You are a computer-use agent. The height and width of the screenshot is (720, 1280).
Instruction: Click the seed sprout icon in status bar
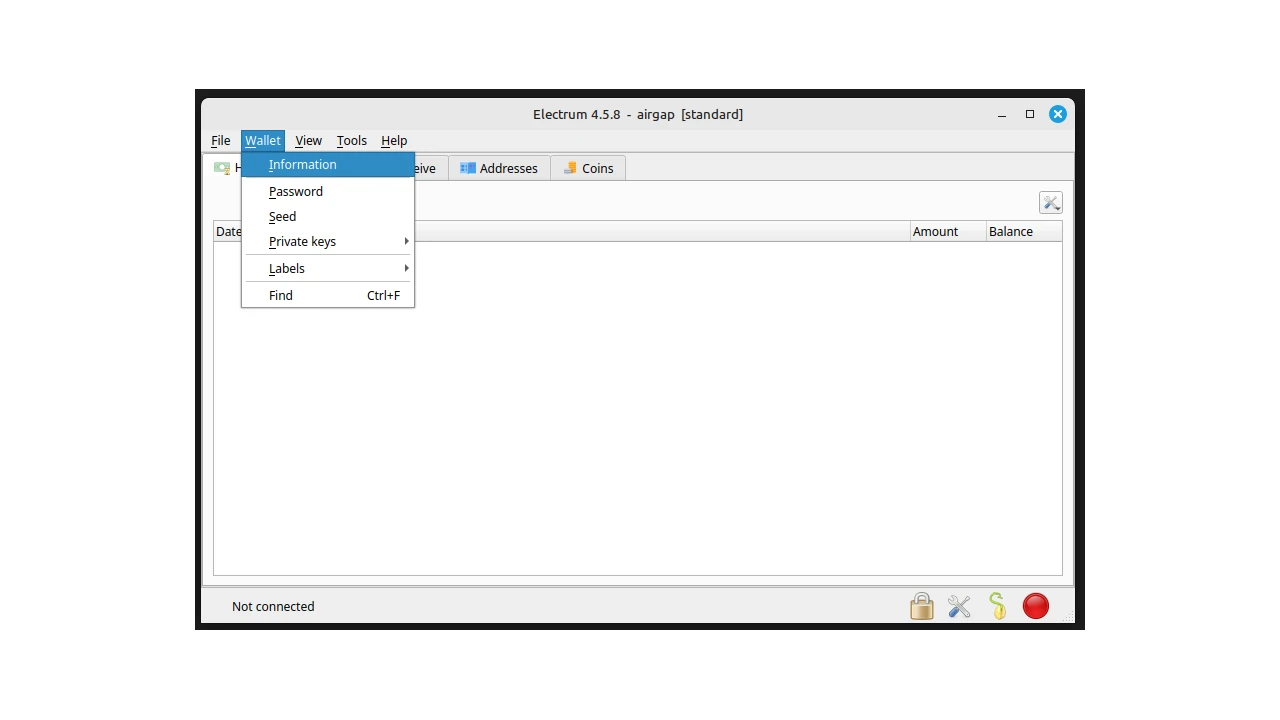(x=997, y=606)
